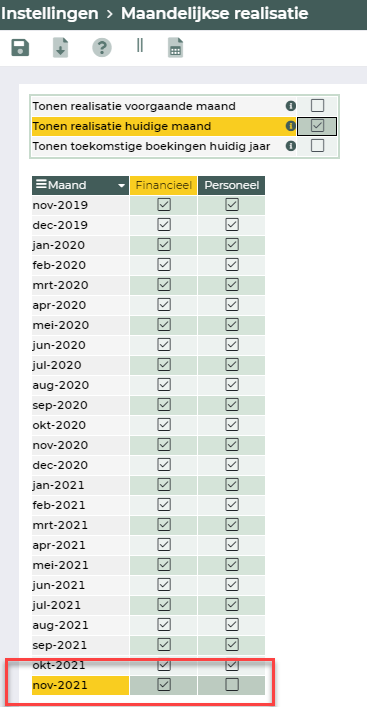The image size is (367, 707).
Task: Uncheck 'Tonen realisatie huidige maand' checkbox
Action: coord(317,126)
